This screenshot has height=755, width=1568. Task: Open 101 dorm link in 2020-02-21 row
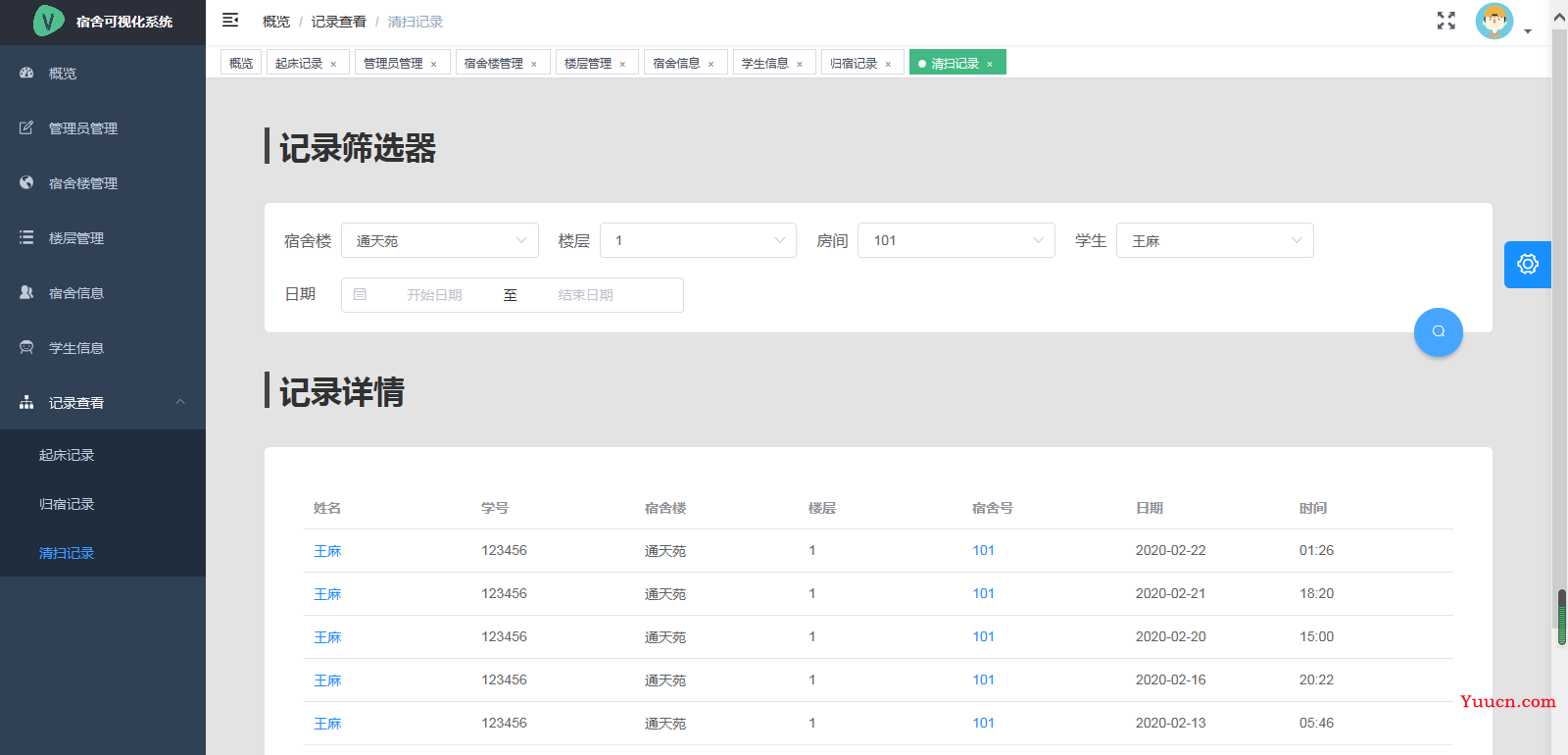[x=983, y=593]
